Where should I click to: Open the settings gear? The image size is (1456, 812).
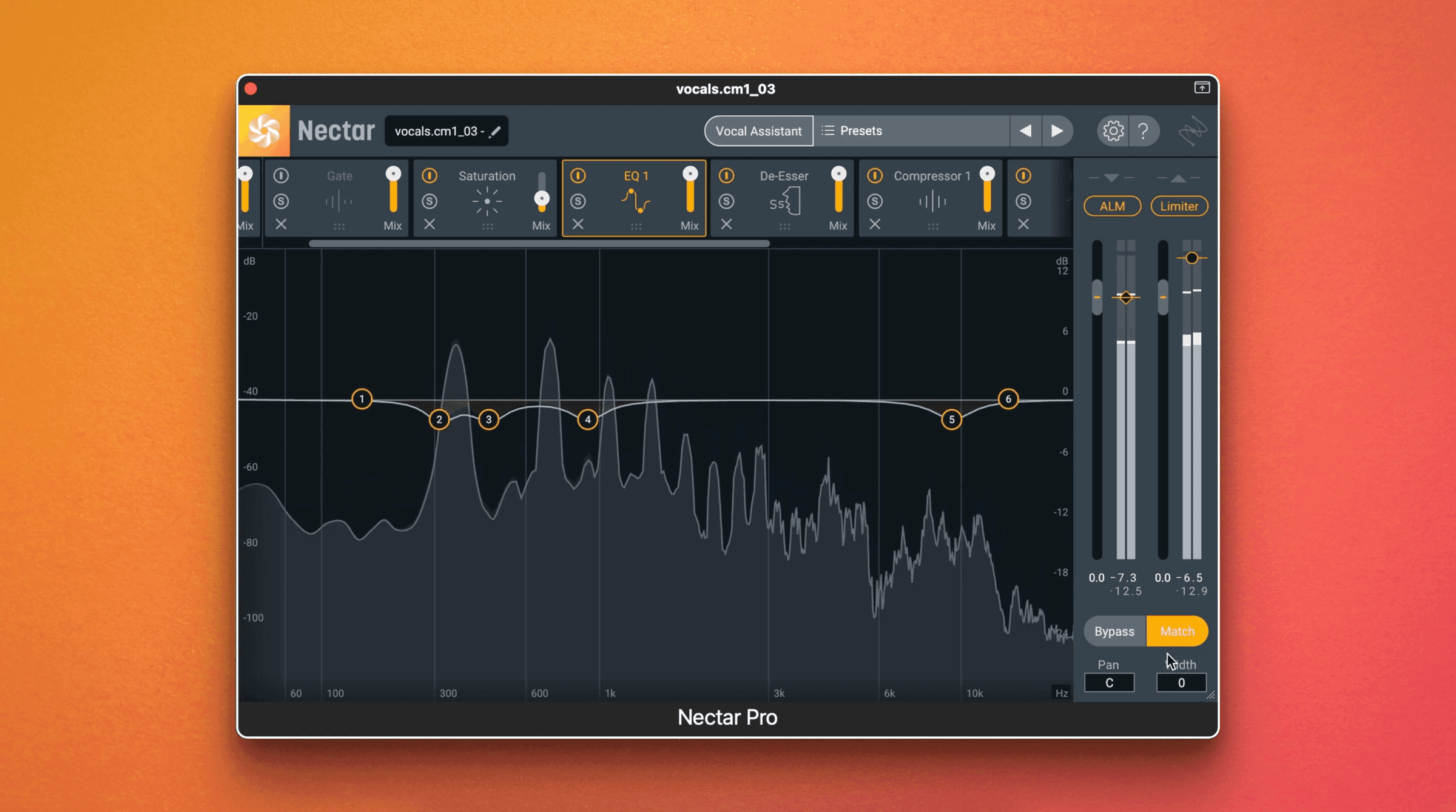click(1113, 131)
